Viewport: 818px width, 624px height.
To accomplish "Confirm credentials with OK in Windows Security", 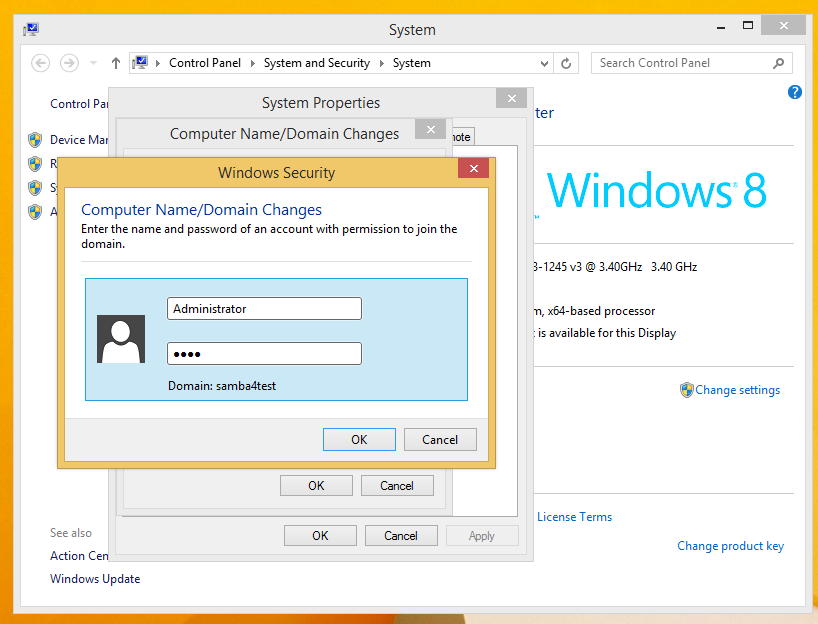I will click(359, 440).
